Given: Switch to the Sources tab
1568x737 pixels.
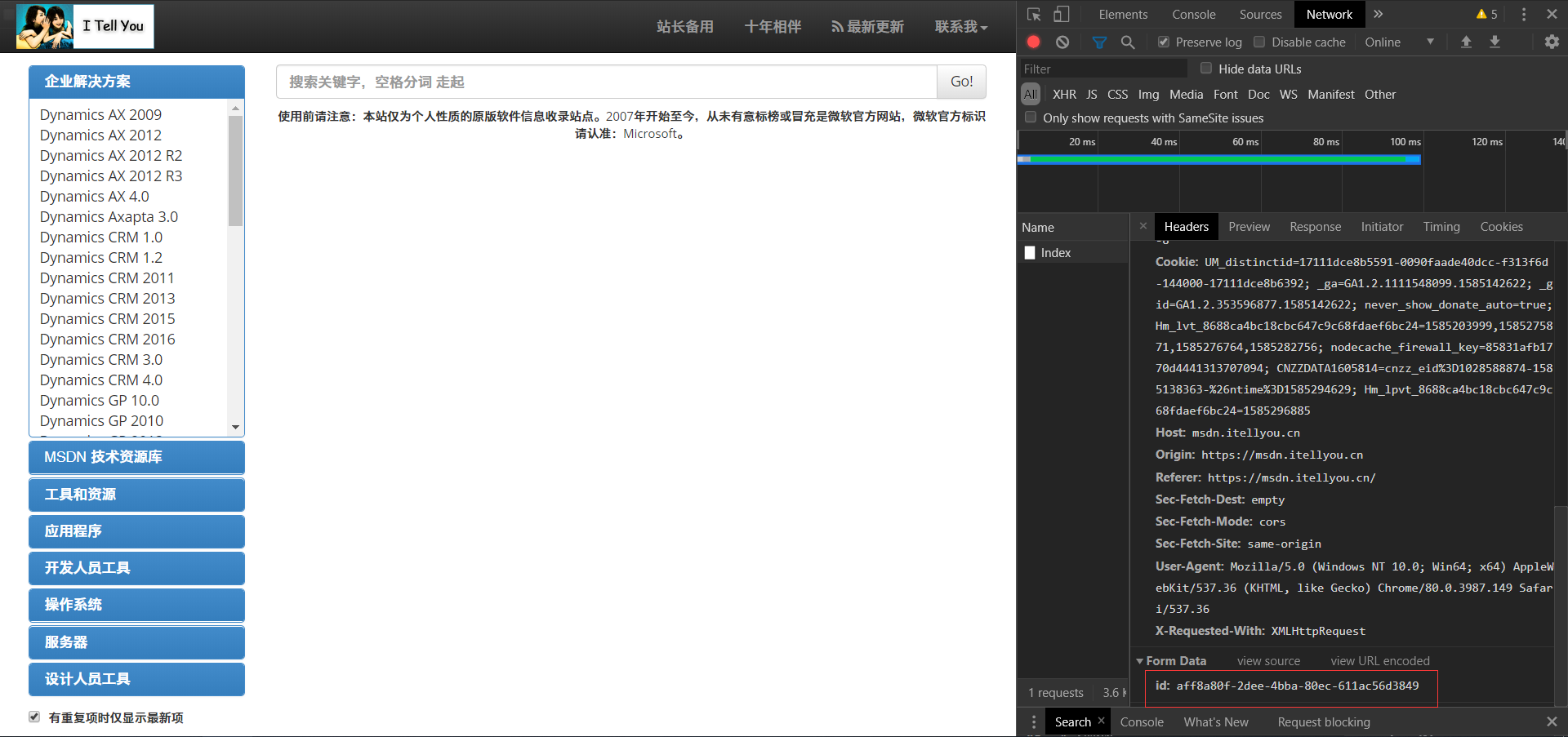Looking at the screenshot, I should click(1260, 14).
